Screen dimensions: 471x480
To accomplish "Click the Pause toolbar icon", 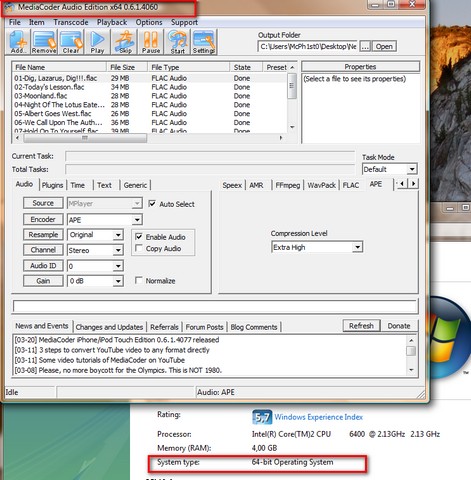I will (x=151, y=42).
